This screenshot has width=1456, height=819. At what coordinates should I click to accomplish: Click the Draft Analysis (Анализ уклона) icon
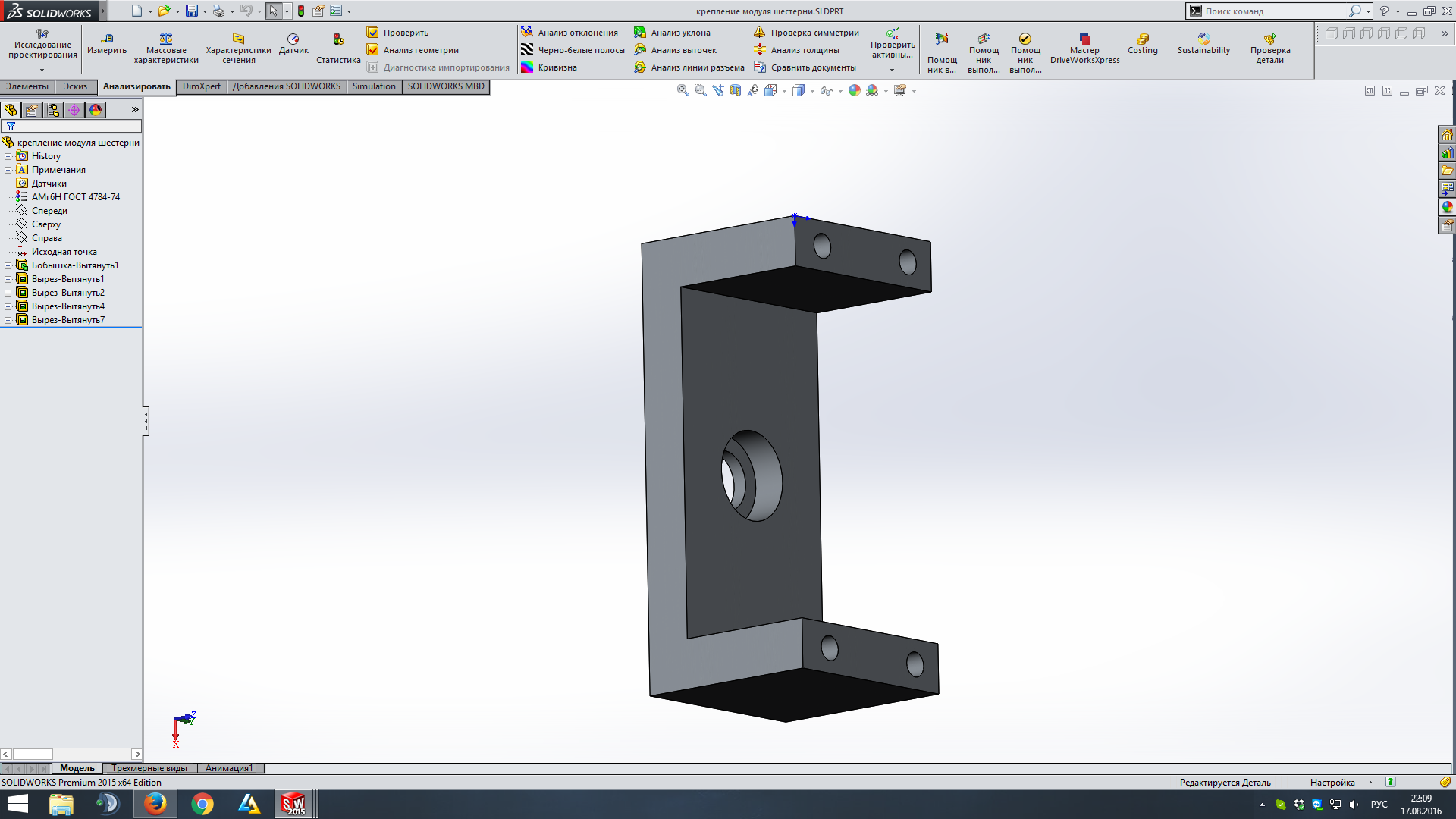click(x=640, y=33)
